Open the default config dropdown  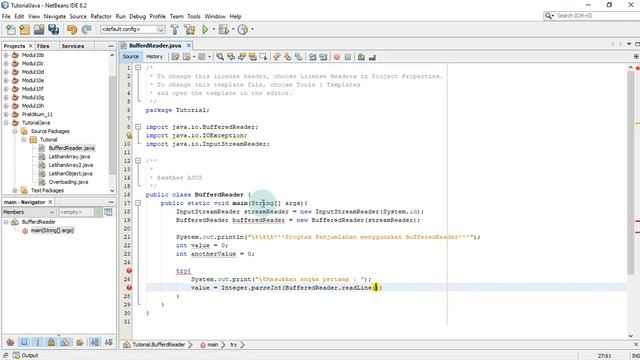[161, 29]
